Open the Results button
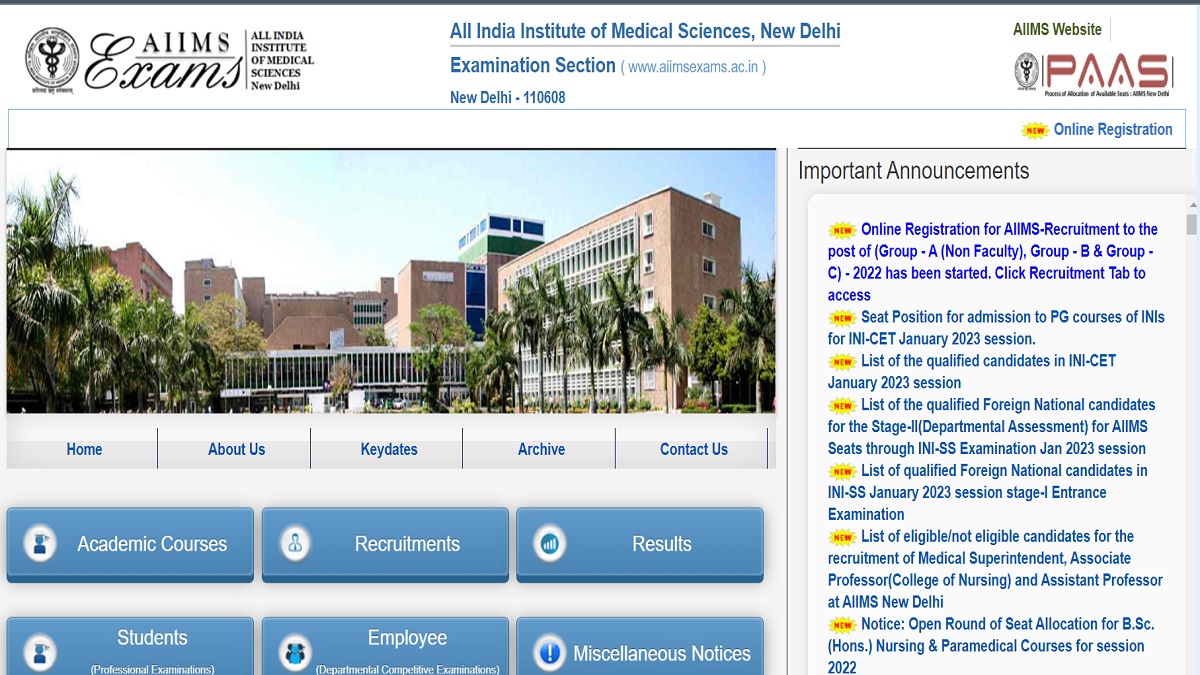 tap(640, 544)
